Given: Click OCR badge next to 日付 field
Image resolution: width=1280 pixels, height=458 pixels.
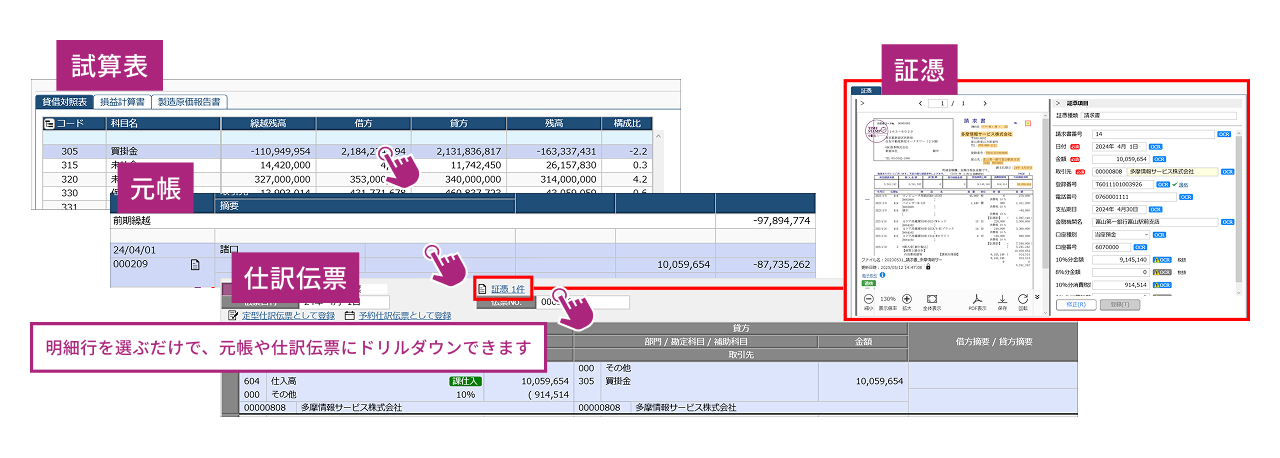Looking at the screenshot, I should coord(1156,147).
